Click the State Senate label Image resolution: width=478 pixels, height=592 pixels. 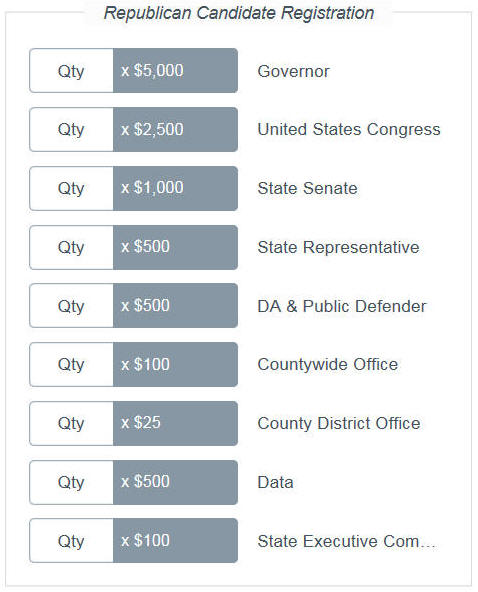pyautogui.click(x=307, y=188)
